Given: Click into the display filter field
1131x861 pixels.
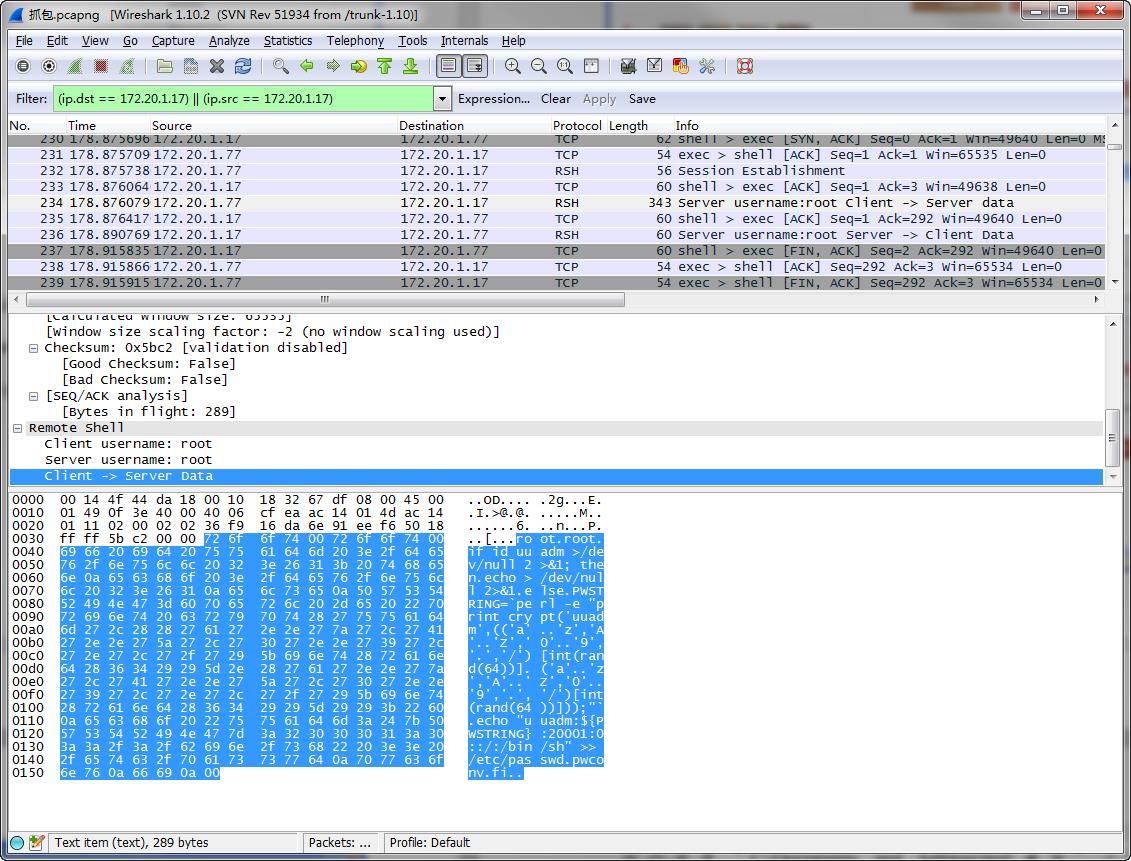Looking at the screenshot, I should coord(242,99).
